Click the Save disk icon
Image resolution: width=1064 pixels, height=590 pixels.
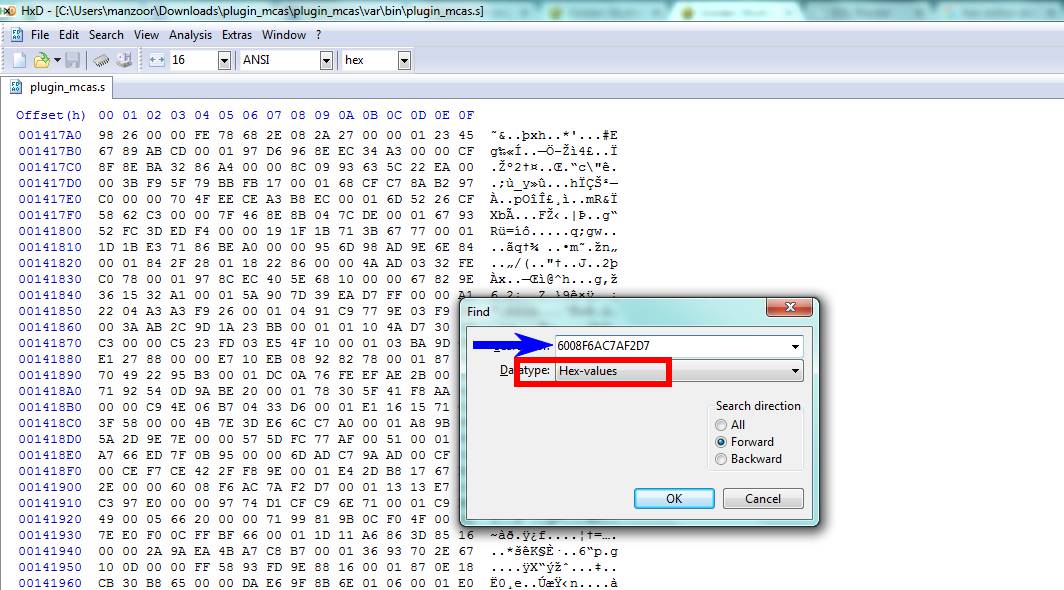point(73,61)
